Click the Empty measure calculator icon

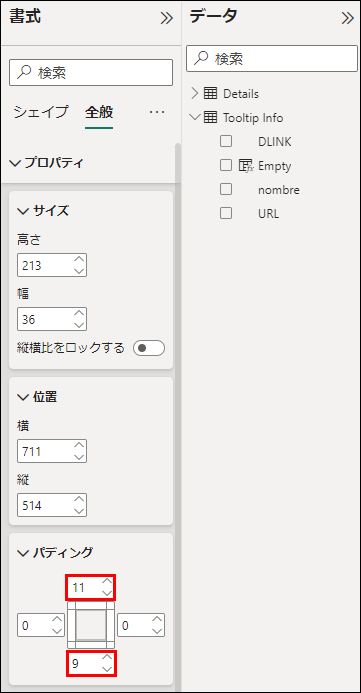point(246,166)
